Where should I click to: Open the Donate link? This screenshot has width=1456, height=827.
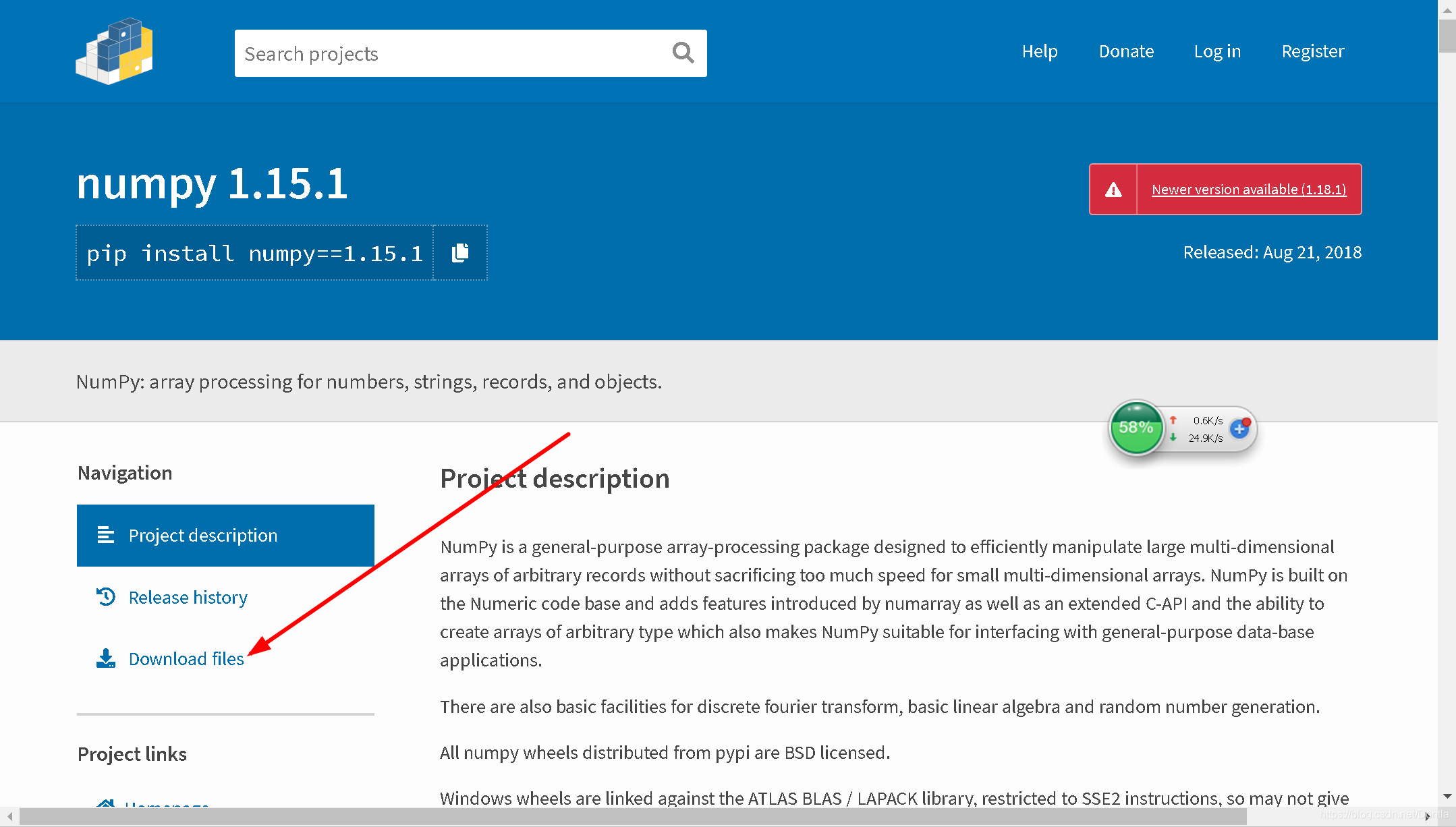pyautogui.click(x=1126, y=51)
